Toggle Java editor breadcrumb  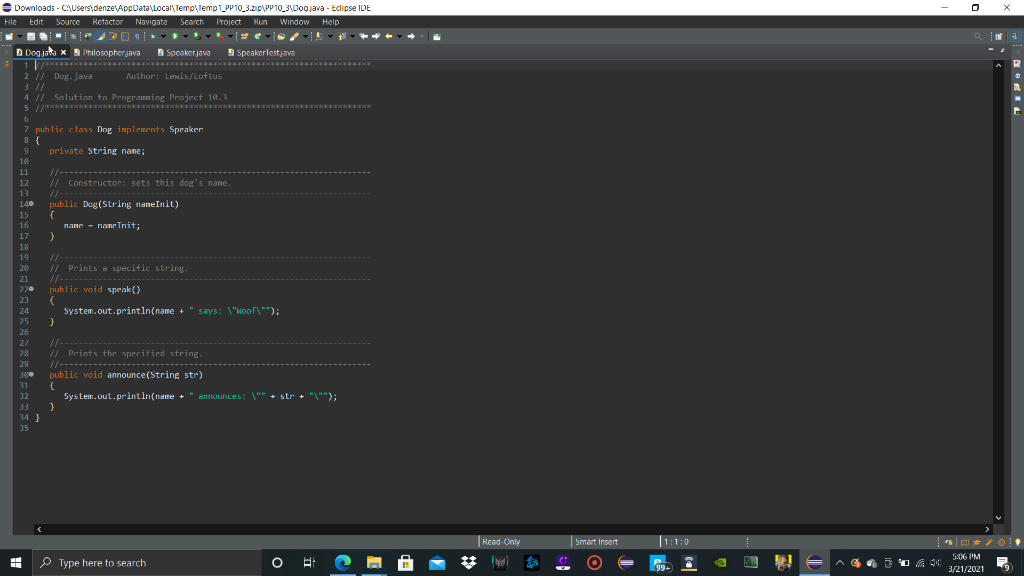tap(88, 37)
